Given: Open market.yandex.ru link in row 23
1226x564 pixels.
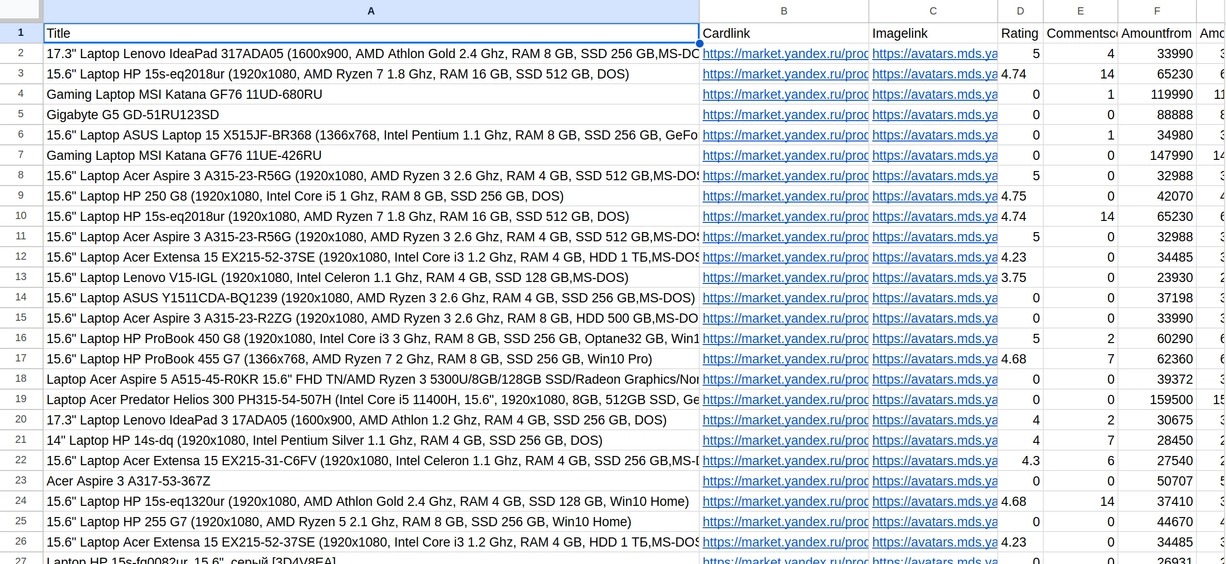Looking at the screenshot, I should [785, 481].
